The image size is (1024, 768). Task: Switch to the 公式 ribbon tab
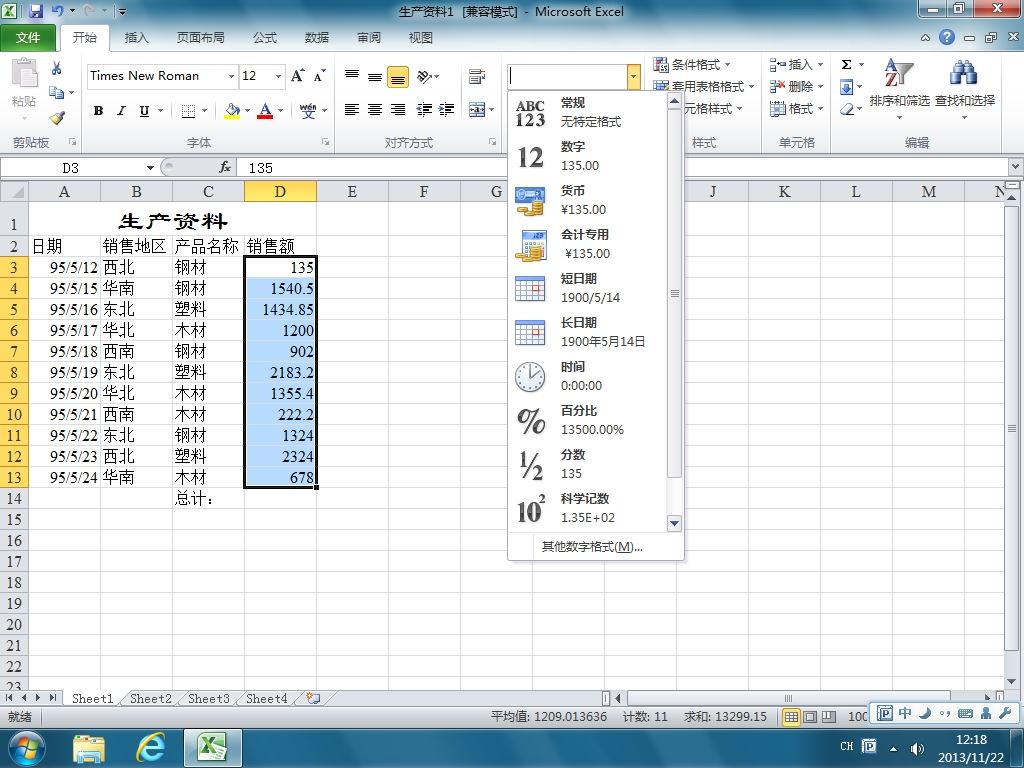264,38
